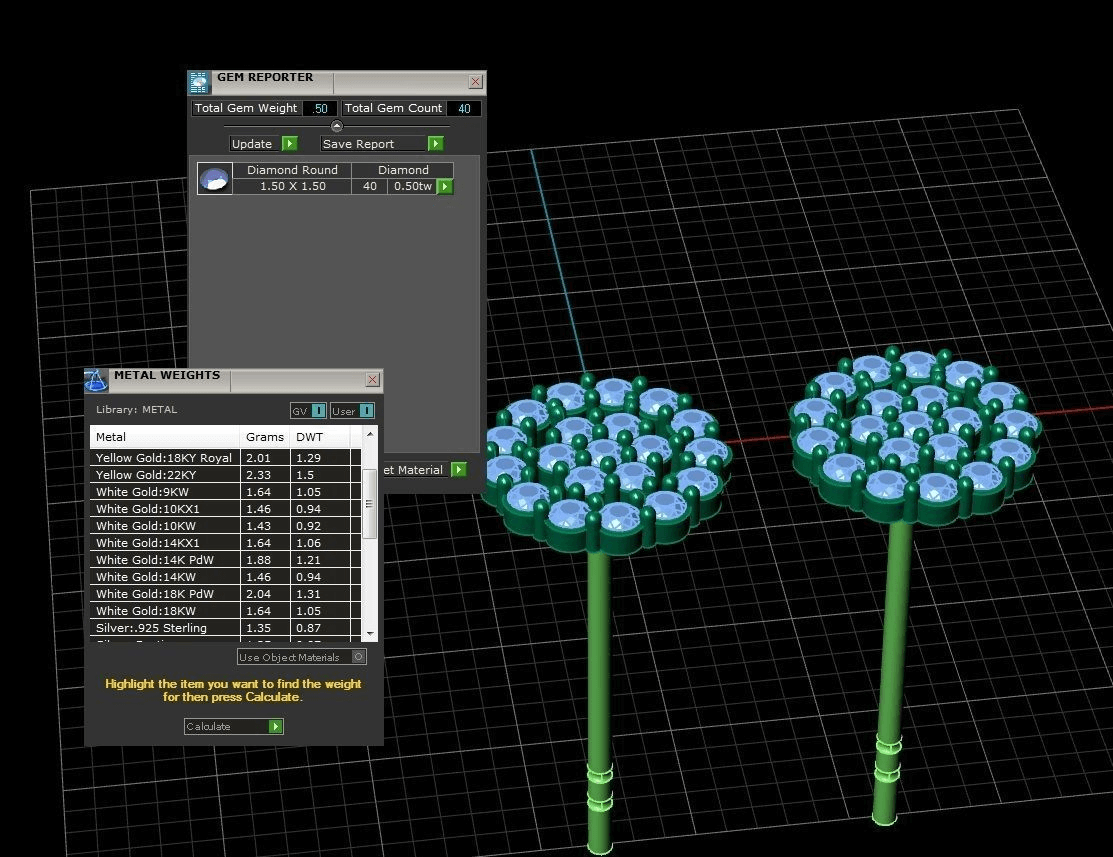Click green arrow beside Material button
The image size is (1113, 857).
point(458,470)
